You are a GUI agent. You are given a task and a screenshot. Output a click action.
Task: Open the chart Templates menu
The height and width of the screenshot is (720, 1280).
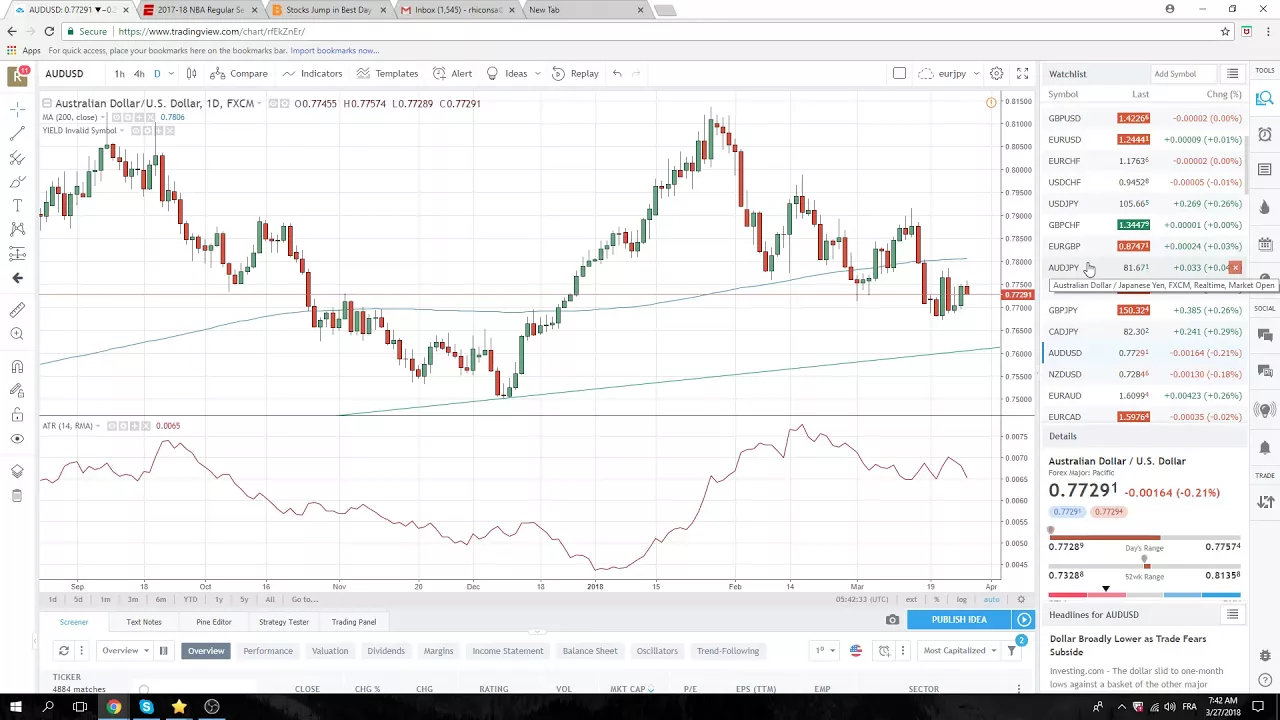pyautogui.click(x=387, y=73)
